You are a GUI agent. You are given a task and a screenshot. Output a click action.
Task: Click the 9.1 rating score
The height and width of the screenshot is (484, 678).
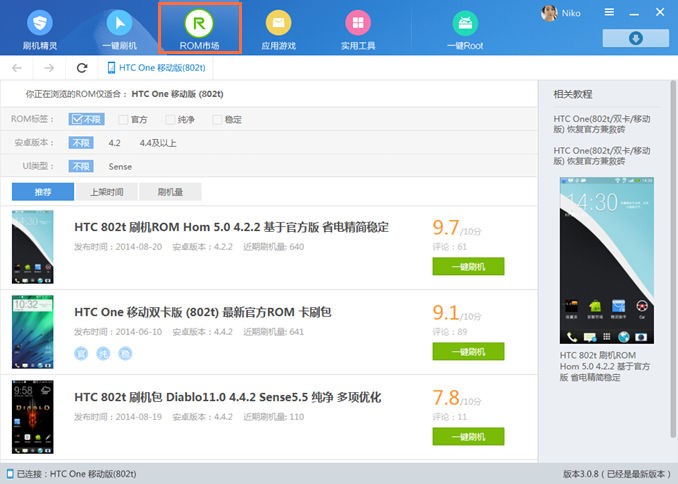445,312
